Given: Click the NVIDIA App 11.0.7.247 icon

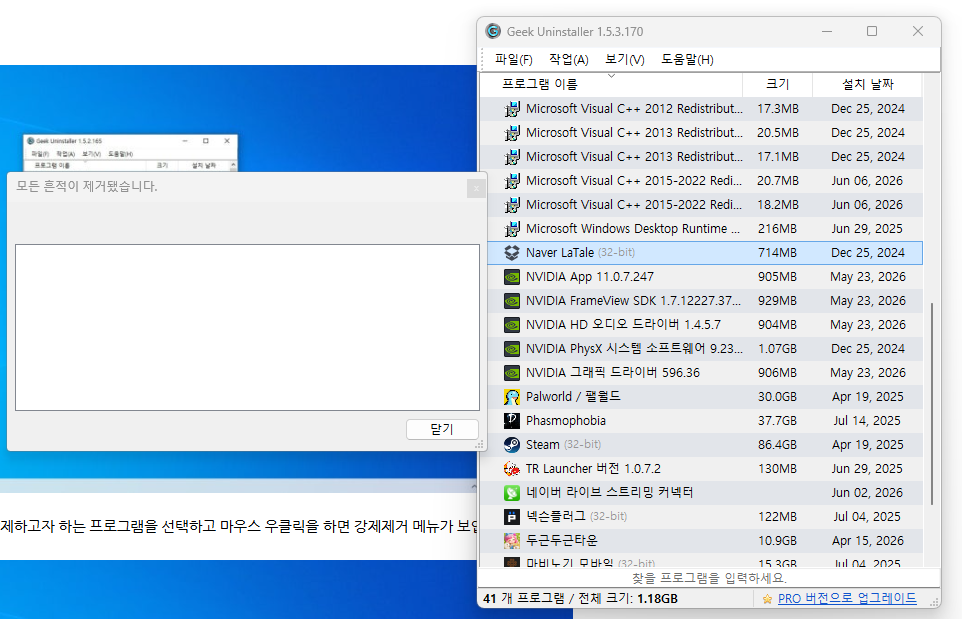Looking at the screenshot, I should pos(512,277).
